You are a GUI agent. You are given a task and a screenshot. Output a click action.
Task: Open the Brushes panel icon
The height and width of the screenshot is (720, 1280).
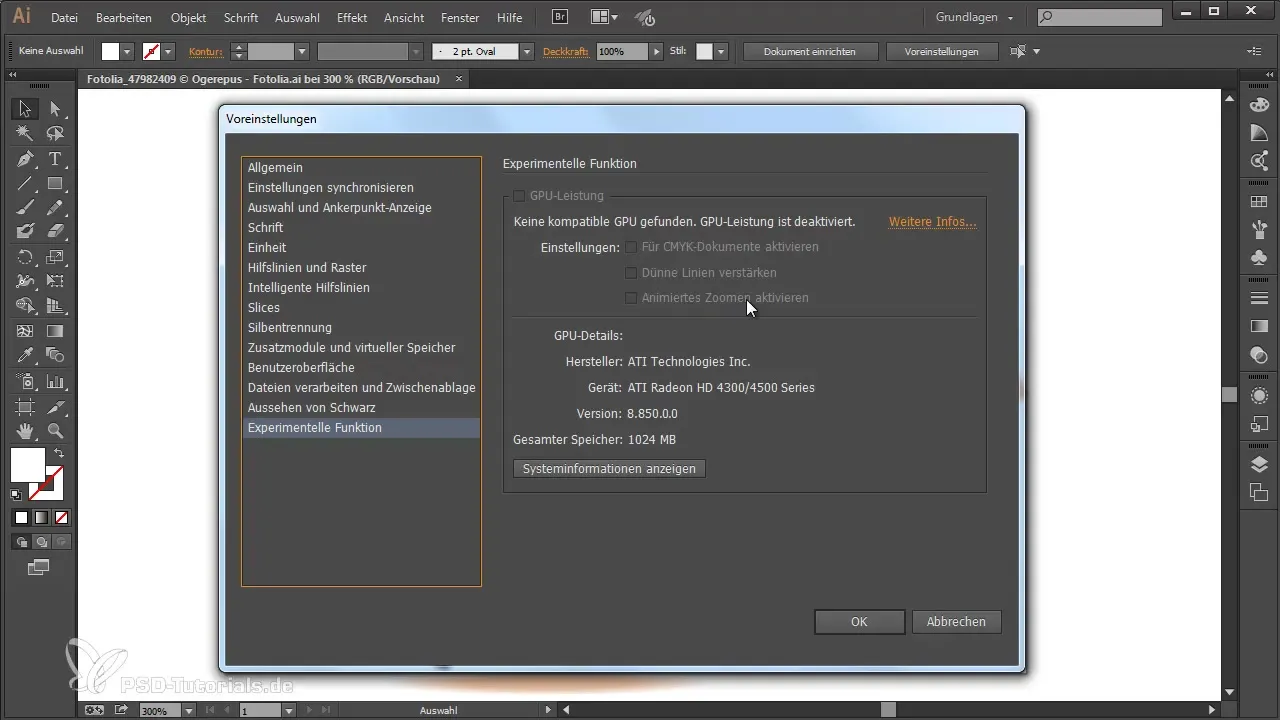(1260, 229)
